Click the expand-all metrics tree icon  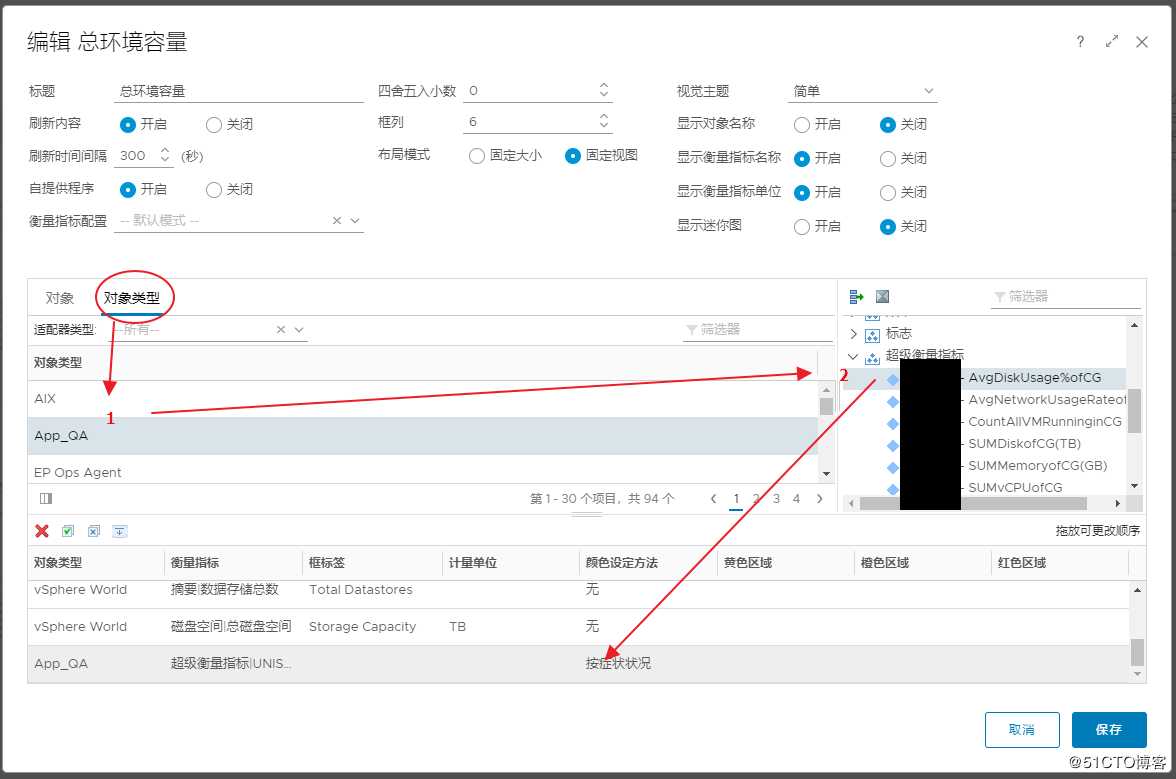[856, 297]
